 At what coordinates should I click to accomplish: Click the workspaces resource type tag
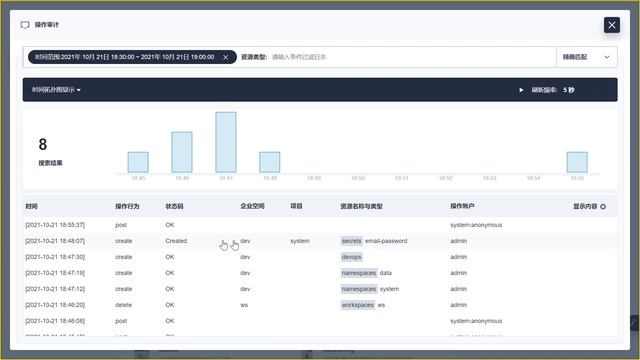(358, 305)
